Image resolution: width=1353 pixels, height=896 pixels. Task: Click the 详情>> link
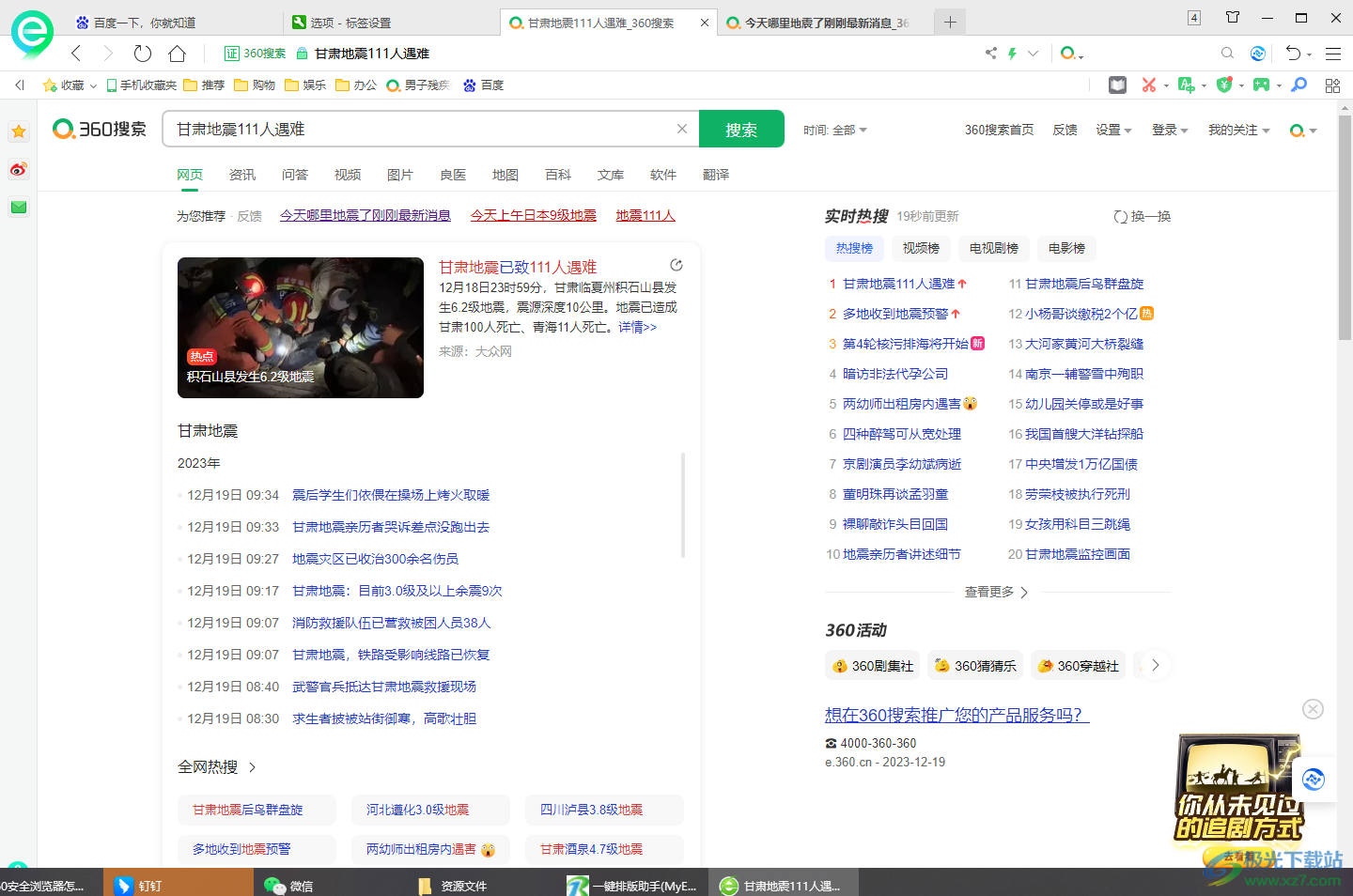[x=638, y=327]
